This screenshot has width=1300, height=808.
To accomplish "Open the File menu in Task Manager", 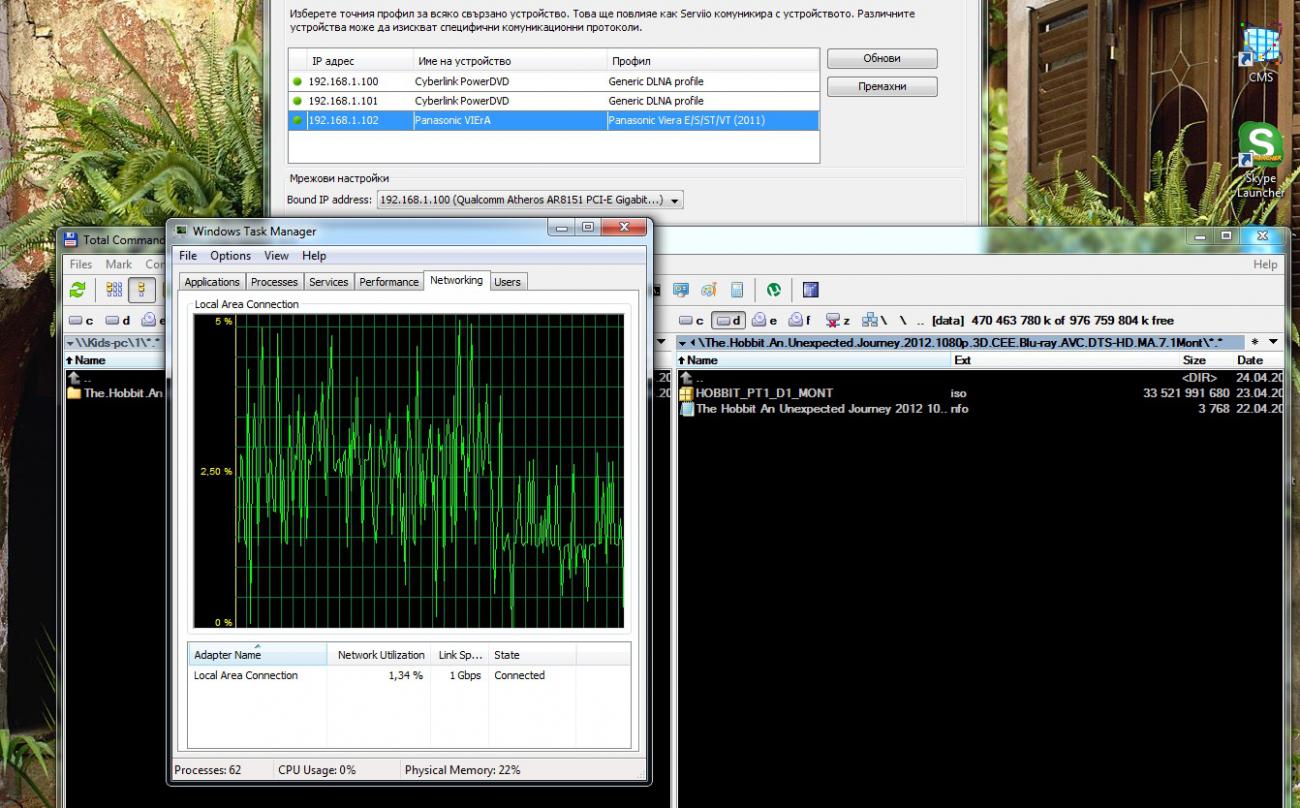I will coord(188,256).
